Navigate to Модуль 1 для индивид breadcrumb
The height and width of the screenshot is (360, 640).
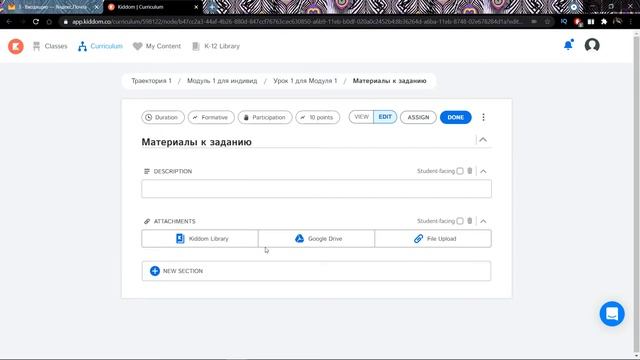222,81
